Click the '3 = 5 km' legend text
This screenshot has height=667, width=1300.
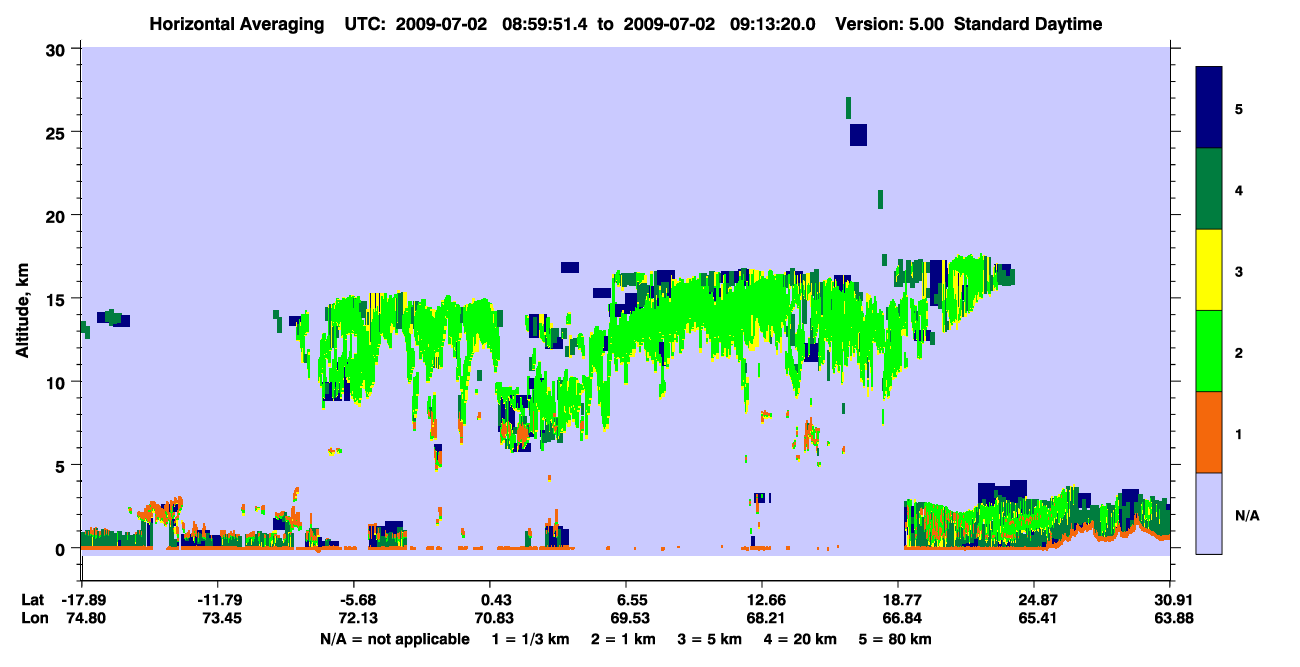(x=709, y=639)
